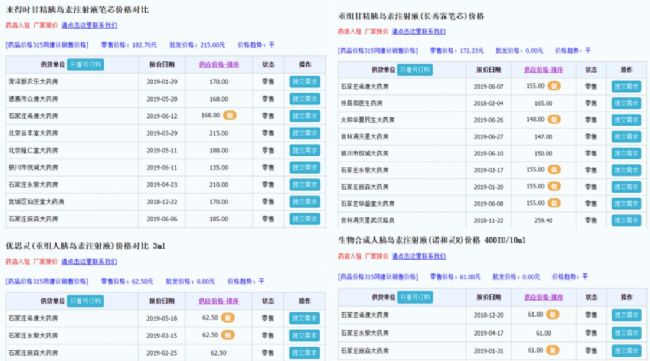Click orange badge in the 2019-06-08 row
This screenshot has width=650, height=361.
pyautogui.click(x=554, y=203)
